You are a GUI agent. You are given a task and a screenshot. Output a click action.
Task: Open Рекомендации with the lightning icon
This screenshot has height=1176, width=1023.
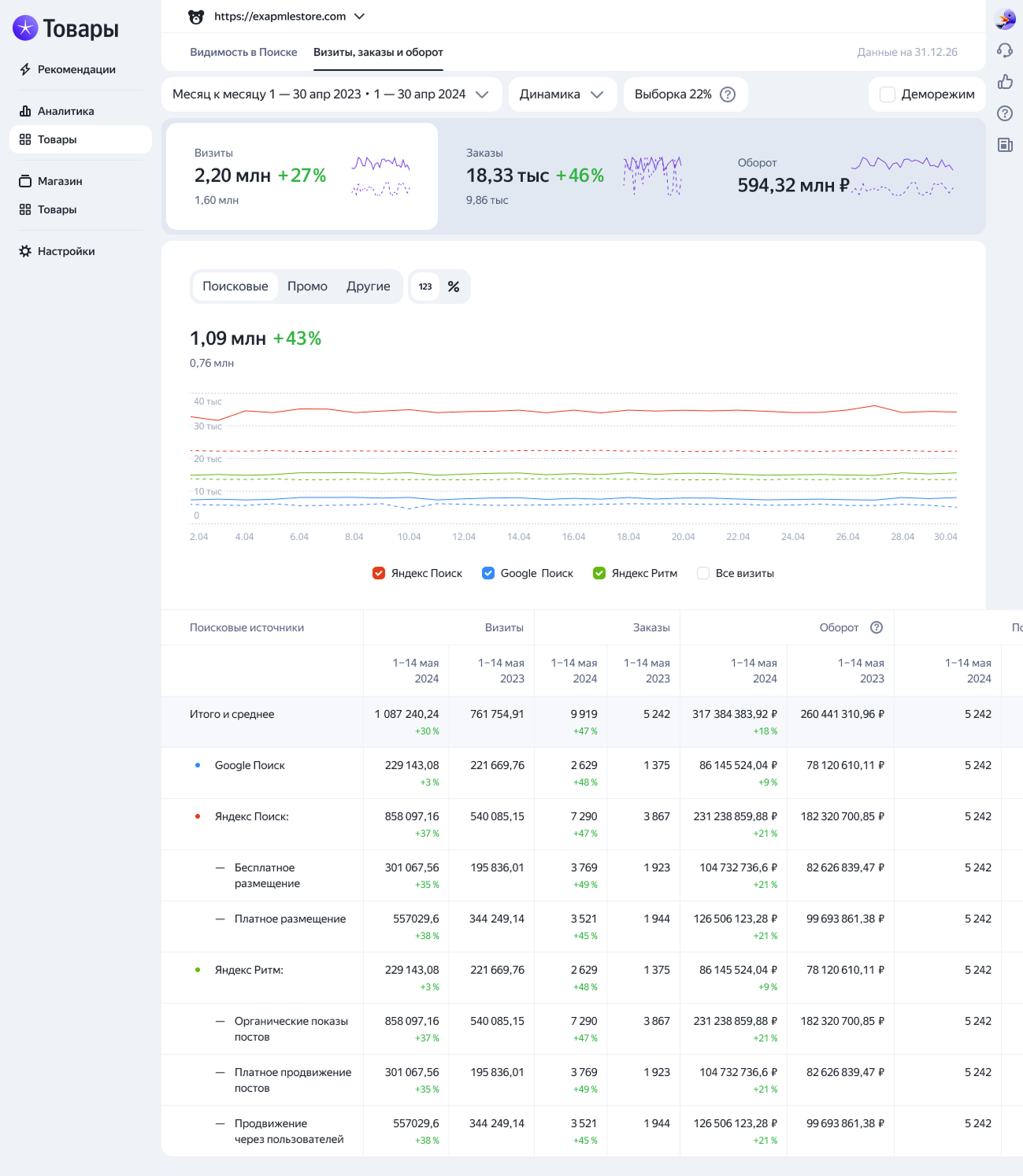[x=25, y=69]
